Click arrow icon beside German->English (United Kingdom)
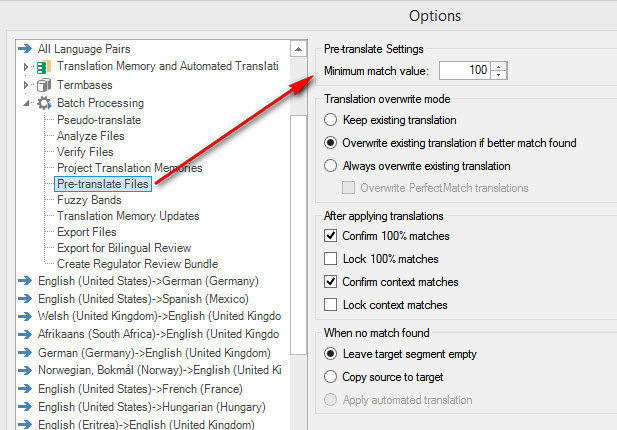Screen dimensions: 617x430 [x=25, y=352]
